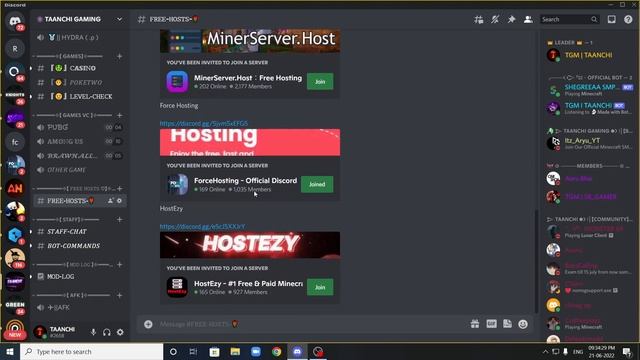640x360 pixels.
Task: Create invite for FREE-HOSTS channel
Action: coord(111,201)
